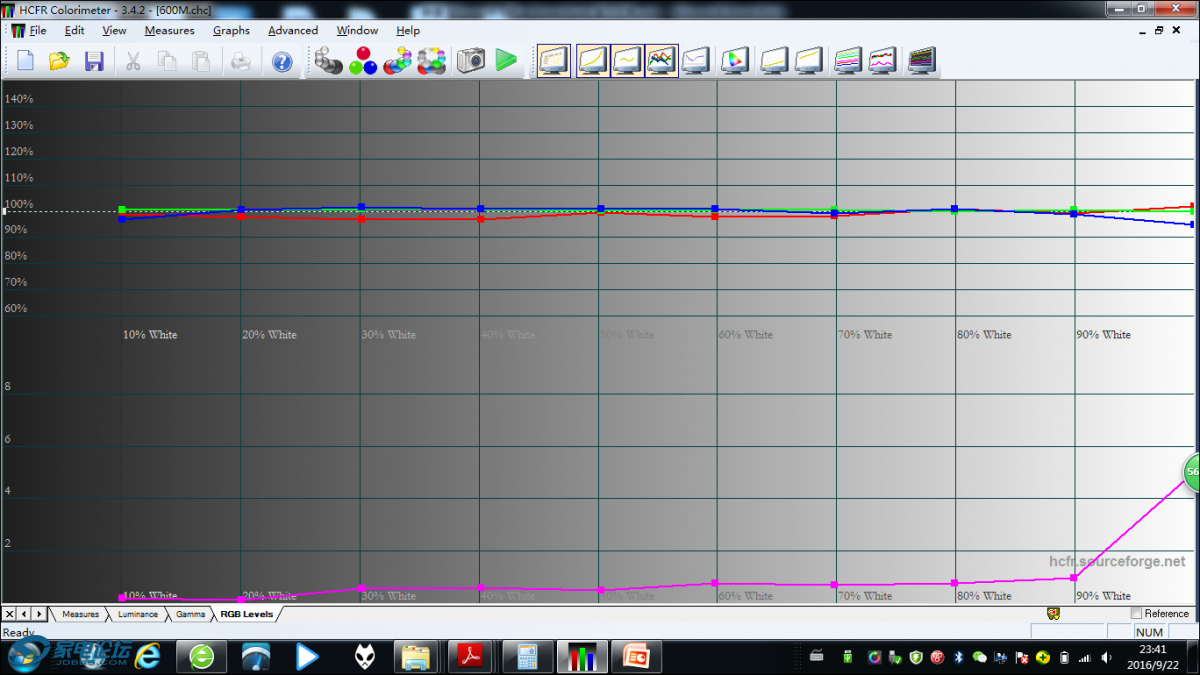
Task: Toggle the RGB levels graph view button
Action: pyautogui.click(x=660, y=61)
